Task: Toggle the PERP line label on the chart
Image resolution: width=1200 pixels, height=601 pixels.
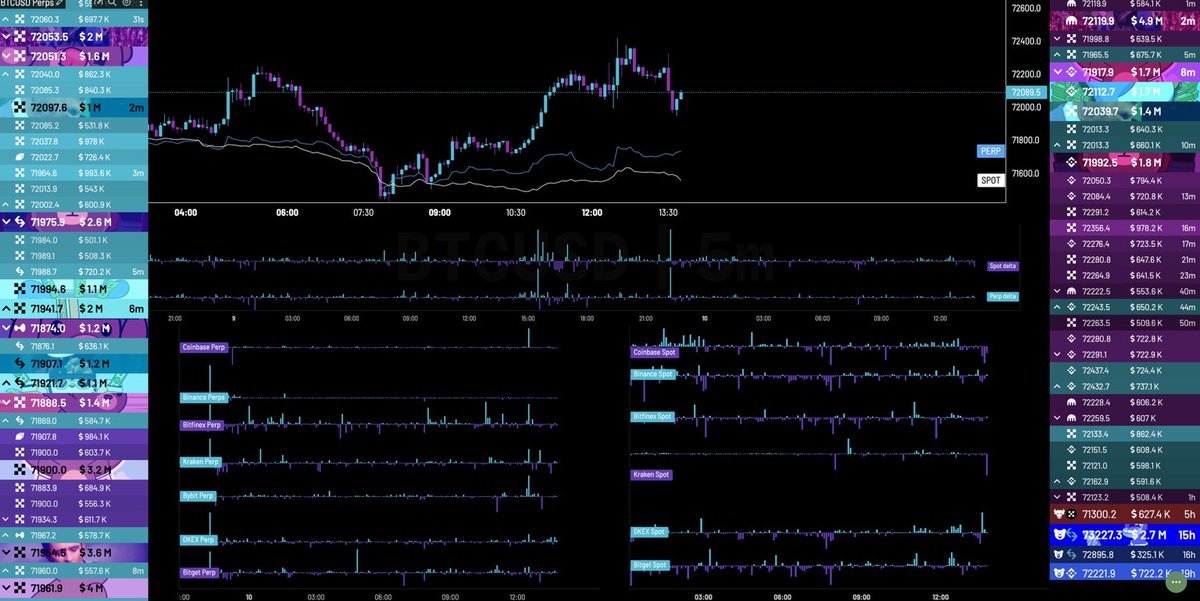Action: tap(990, 151)
